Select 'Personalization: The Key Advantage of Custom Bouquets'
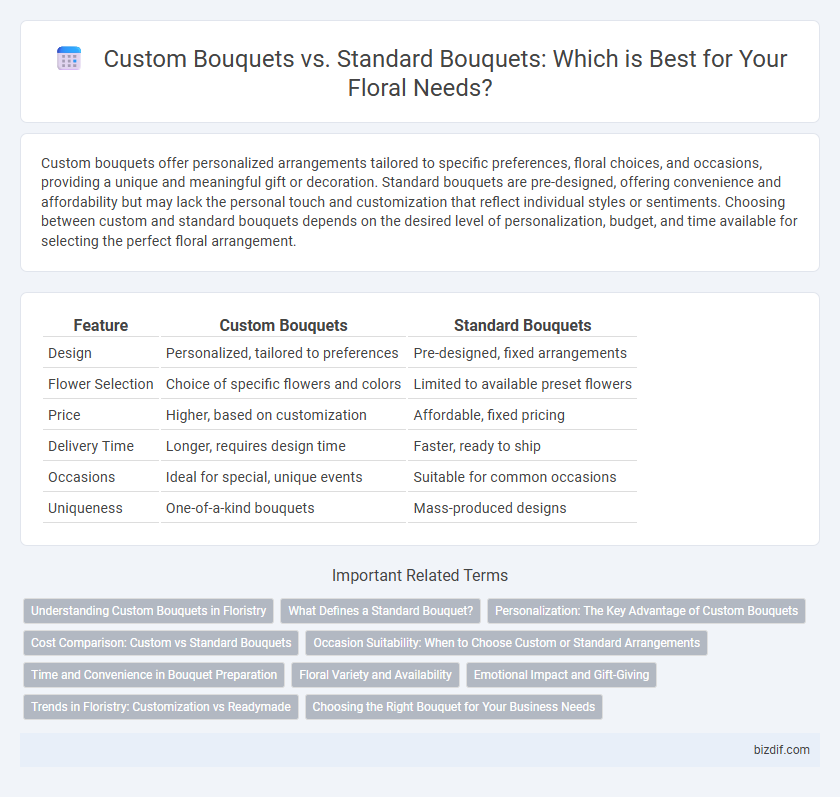840x797 pixels. [x=646, y=611]
